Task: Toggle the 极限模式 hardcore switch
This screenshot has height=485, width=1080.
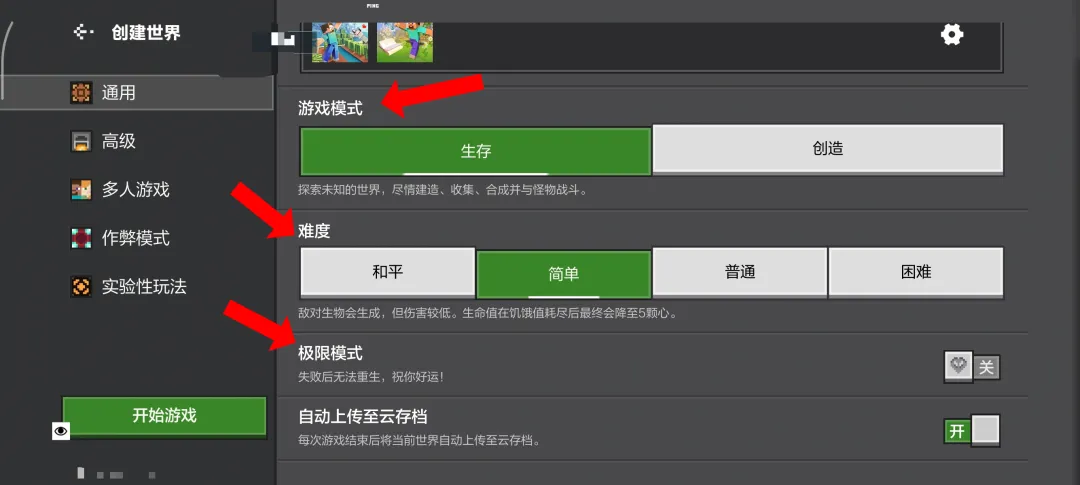Action: click(x=972, y=367)
